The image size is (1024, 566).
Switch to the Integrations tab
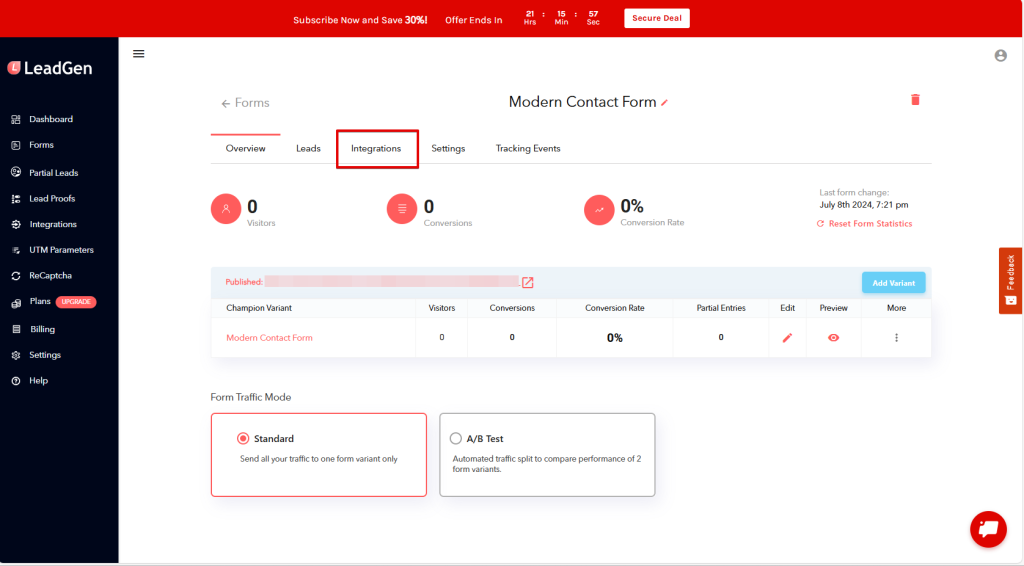(376, 149)
